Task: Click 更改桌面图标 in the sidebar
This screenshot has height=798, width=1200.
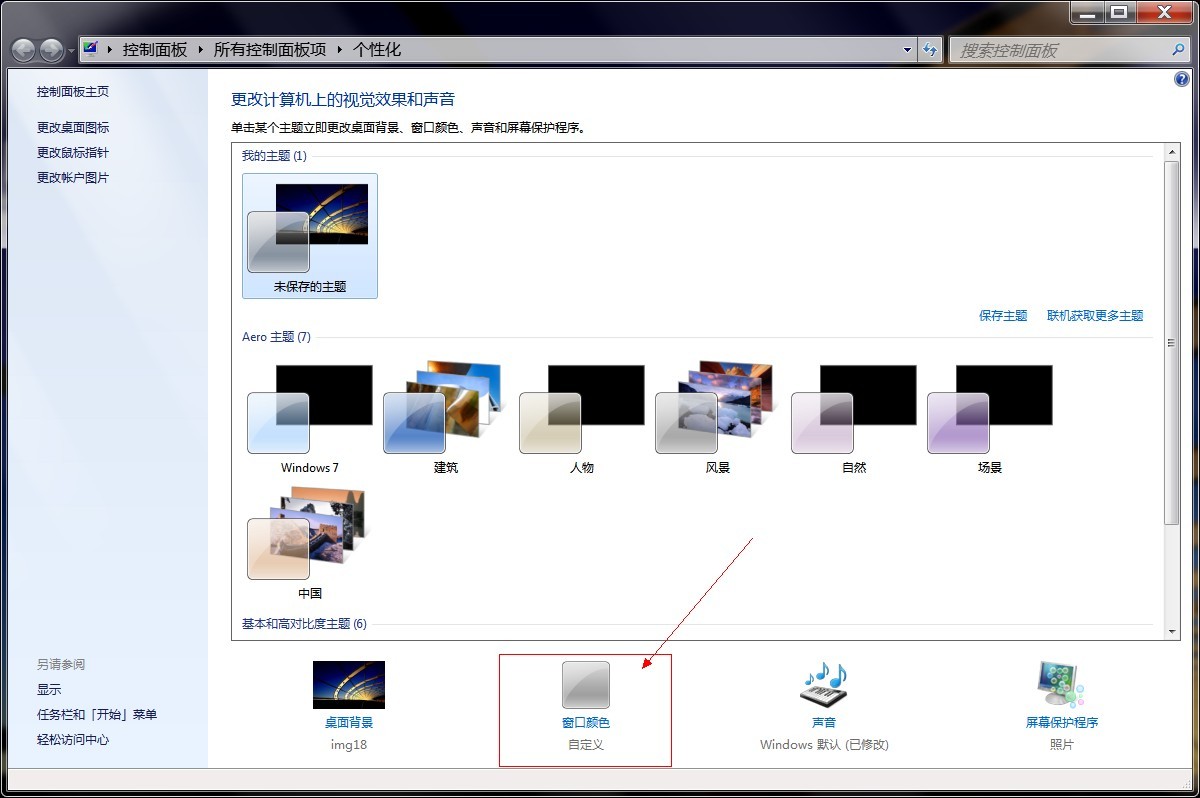Action: (x=73, y=128)
